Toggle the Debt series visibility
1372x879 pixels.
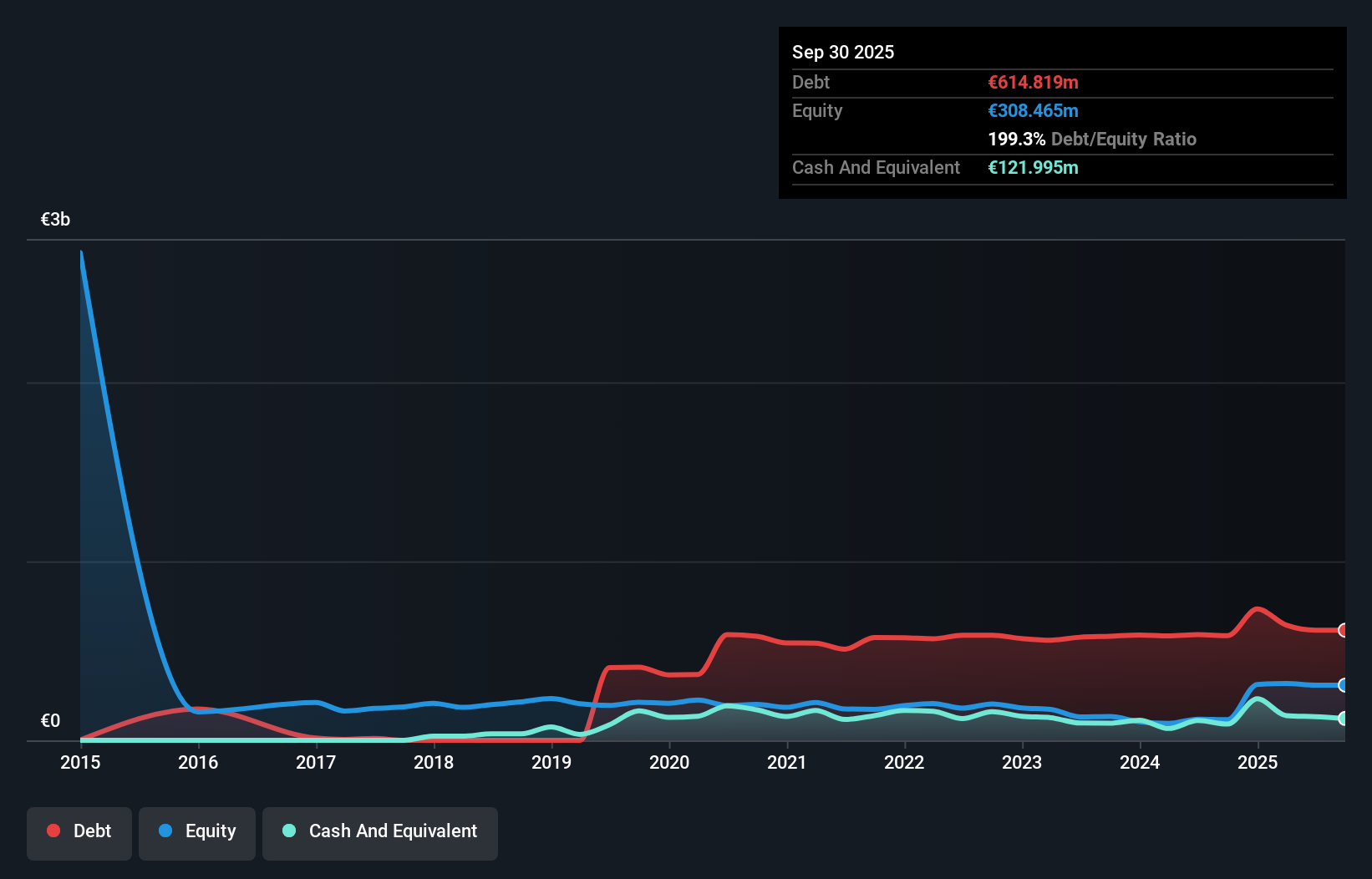(79, 833)
